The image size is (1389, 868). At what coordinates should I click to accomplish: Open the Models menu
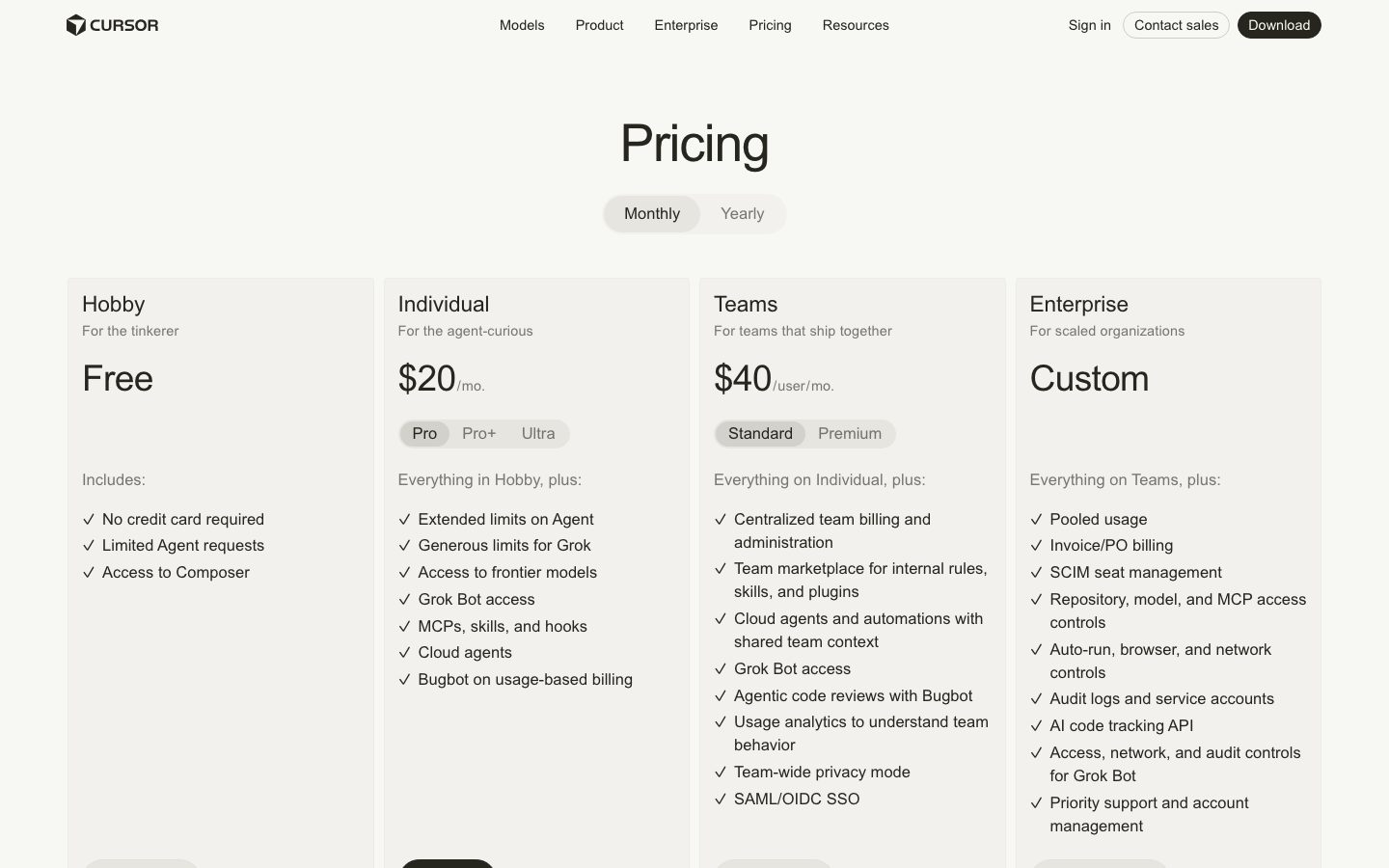522,25
